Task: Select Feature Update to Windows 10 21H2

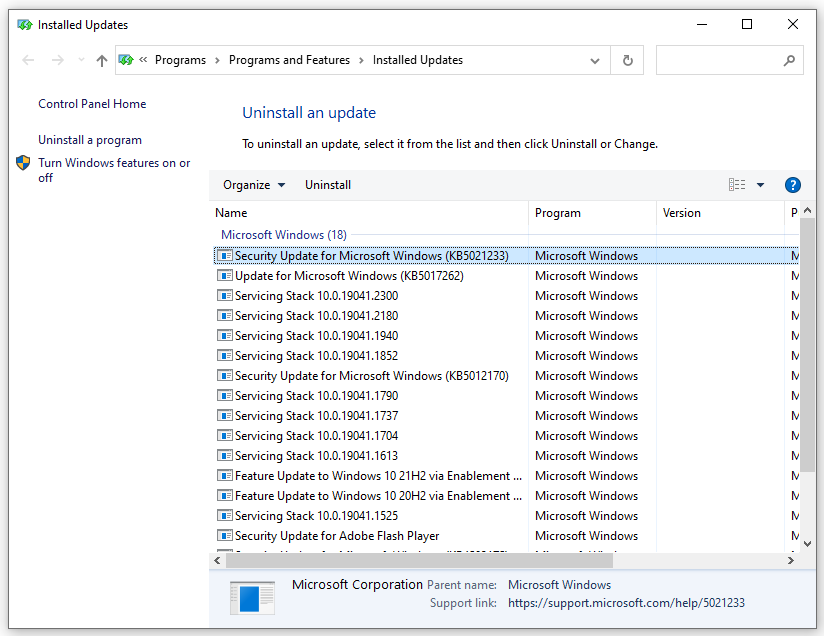Action: [378, 476]
